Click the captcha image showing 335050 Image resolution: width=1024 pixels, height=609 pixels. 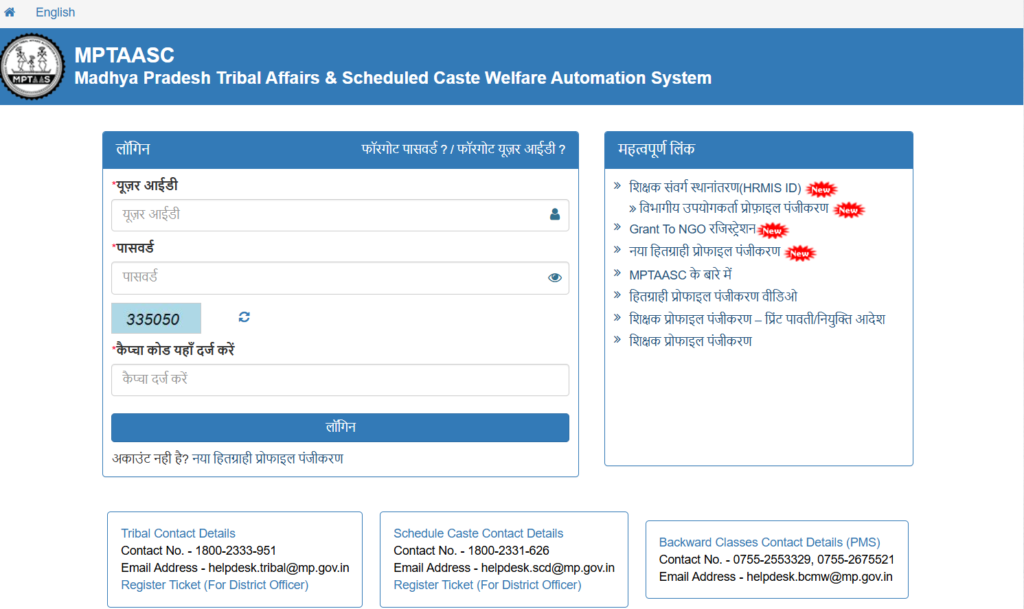point(156,319)
